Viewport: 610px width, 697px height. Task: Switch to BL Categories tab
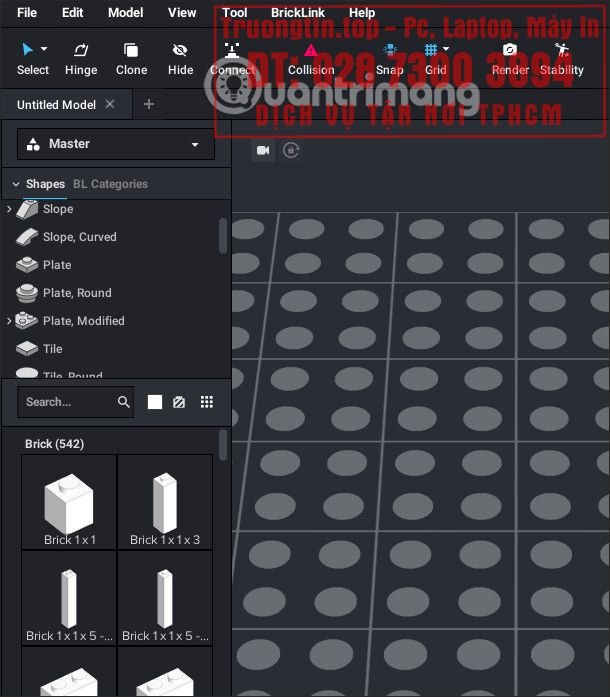(110, 184)
